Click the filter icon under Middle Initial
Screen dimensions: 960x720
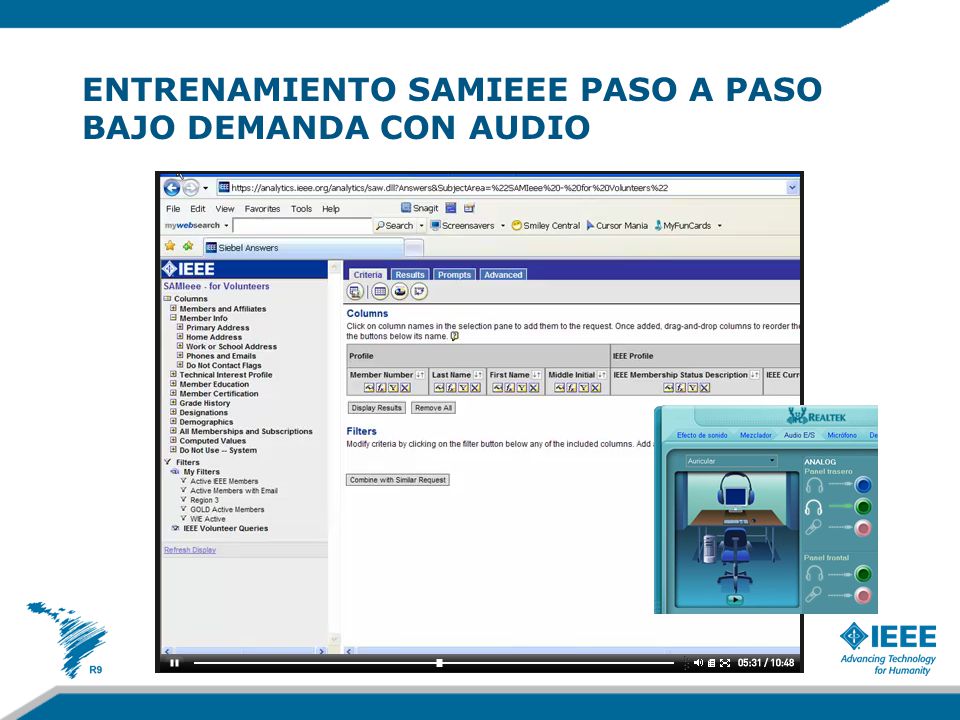click(584, 388)
